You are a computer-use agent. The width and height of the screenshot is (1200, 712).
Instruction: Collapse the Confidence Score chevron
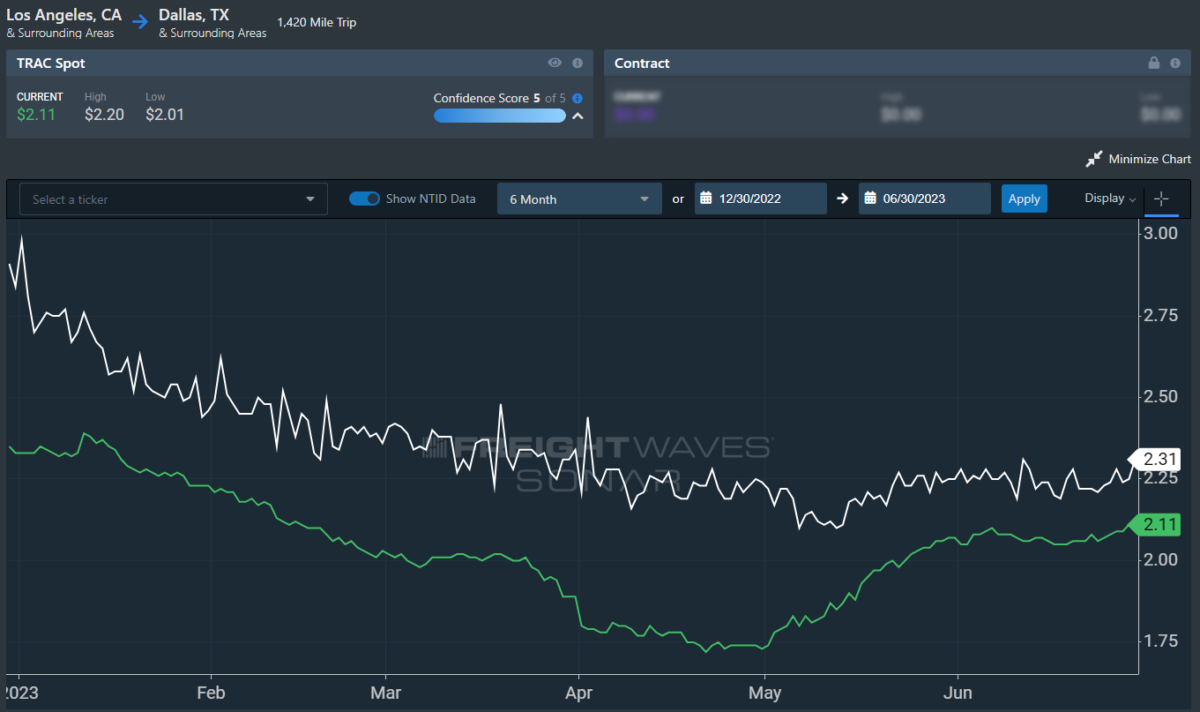(577, 116)
